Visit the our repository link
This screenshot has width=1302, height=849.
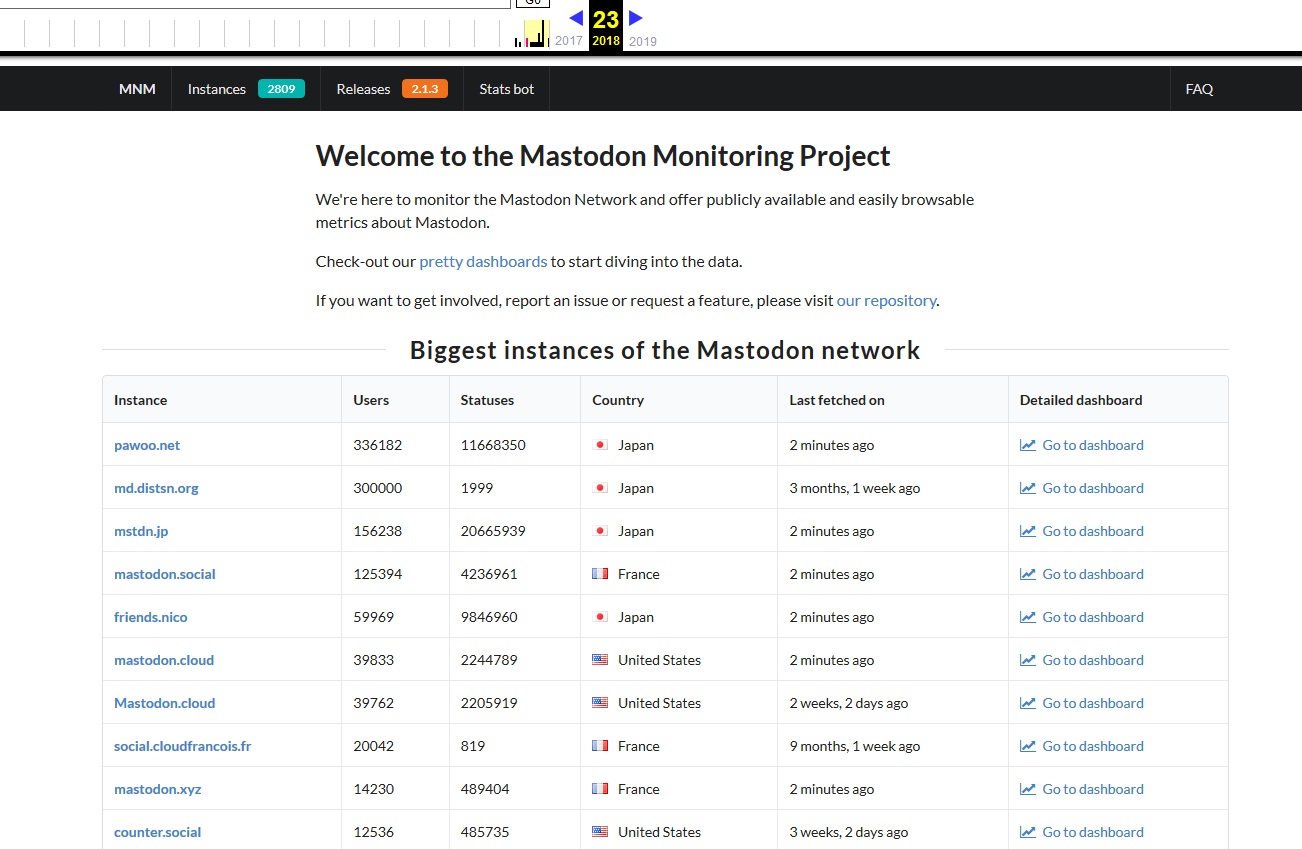point(886,300)
